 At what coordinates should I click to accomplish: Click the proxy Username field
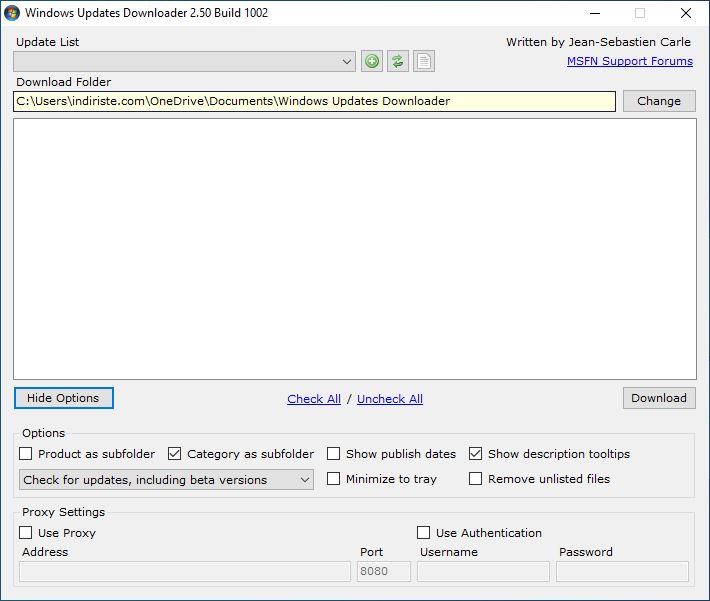tap(483, 572)
